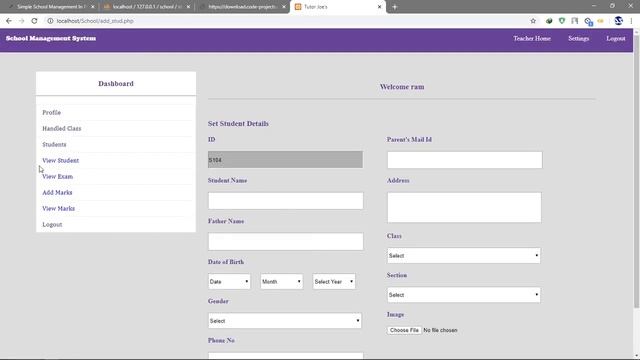Viewport: 640px width, 360px height.
Task: Click the browser back arrow
Action: tap(9, 21)
